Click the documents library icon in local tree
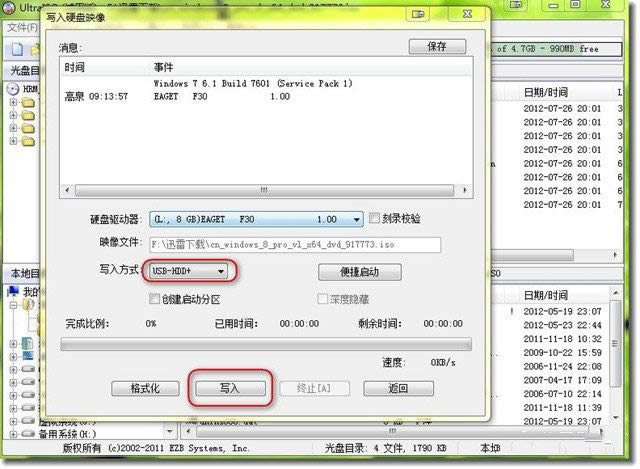Viewport: 640px width, 469px height. (27, 343)
